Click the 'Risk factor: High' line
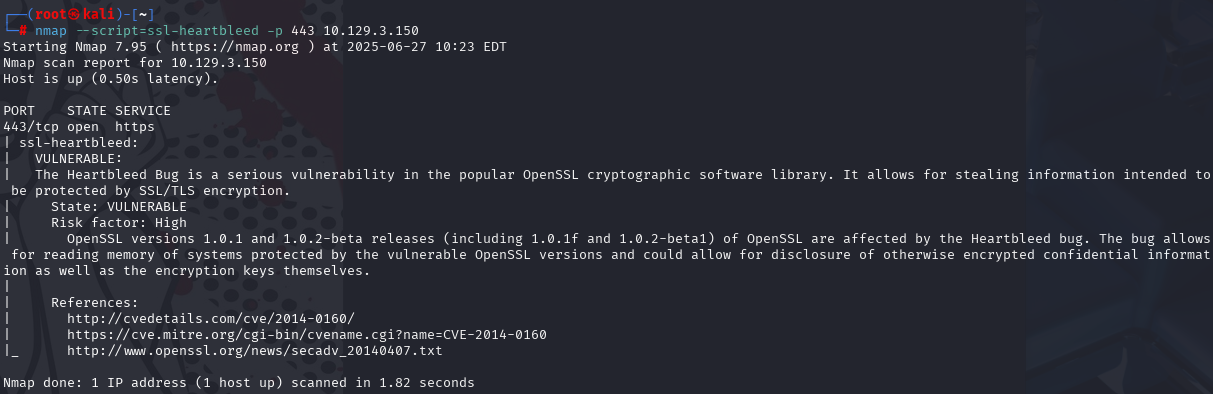This screenshot has height=394, width=1213. coord(119,222)
